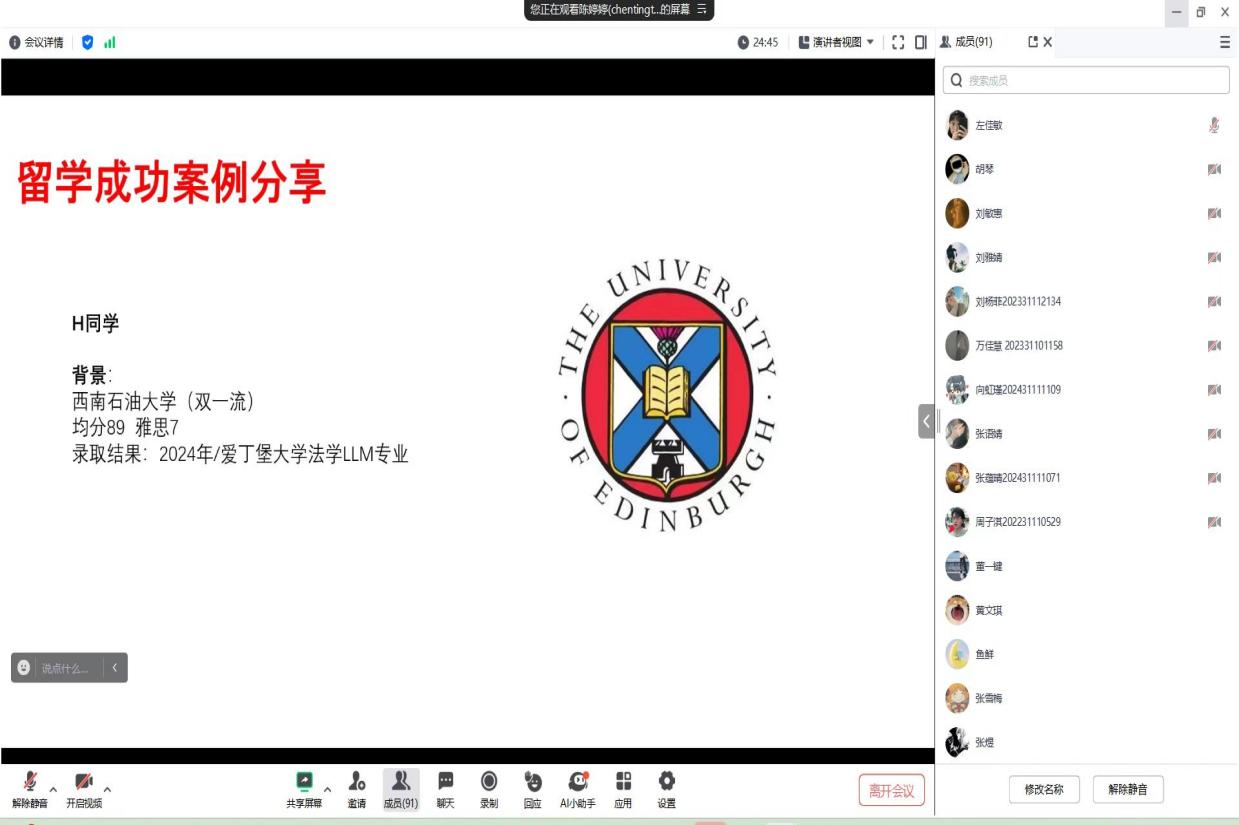Collapse the members side panel with the arrow handle
The width and height of the screenshot is (1239, 825).
tap(926, 421)
